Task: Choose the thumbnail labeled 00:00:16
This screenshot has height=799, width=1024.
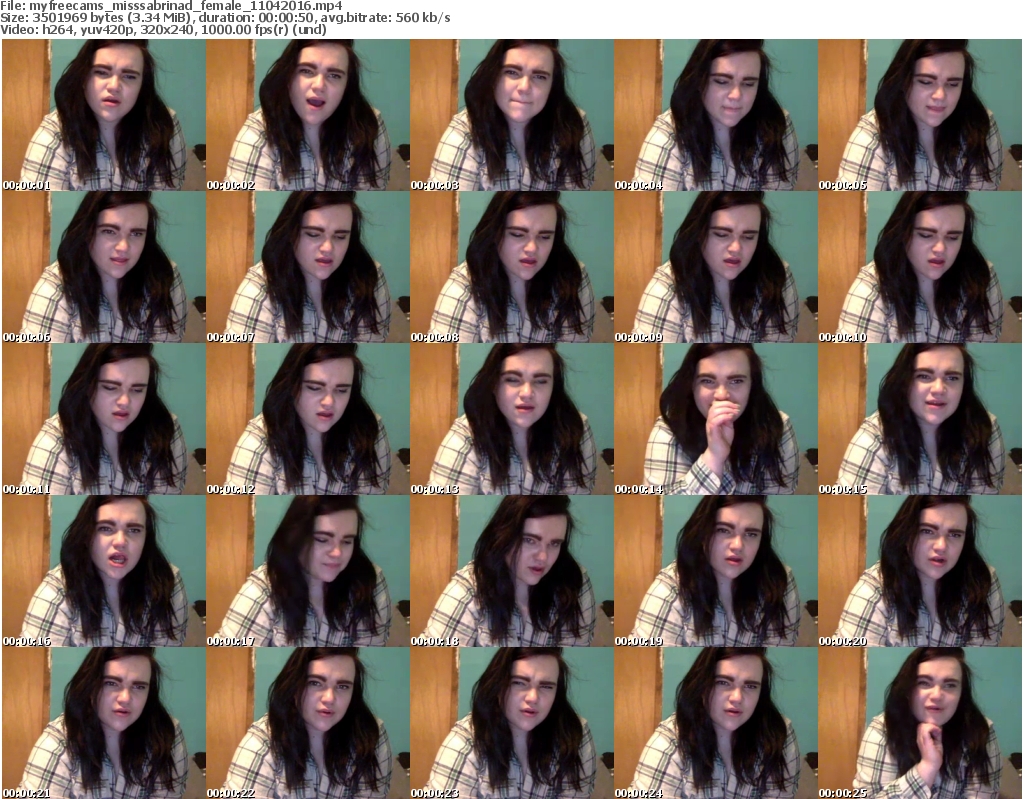Action: click(102, 571)
